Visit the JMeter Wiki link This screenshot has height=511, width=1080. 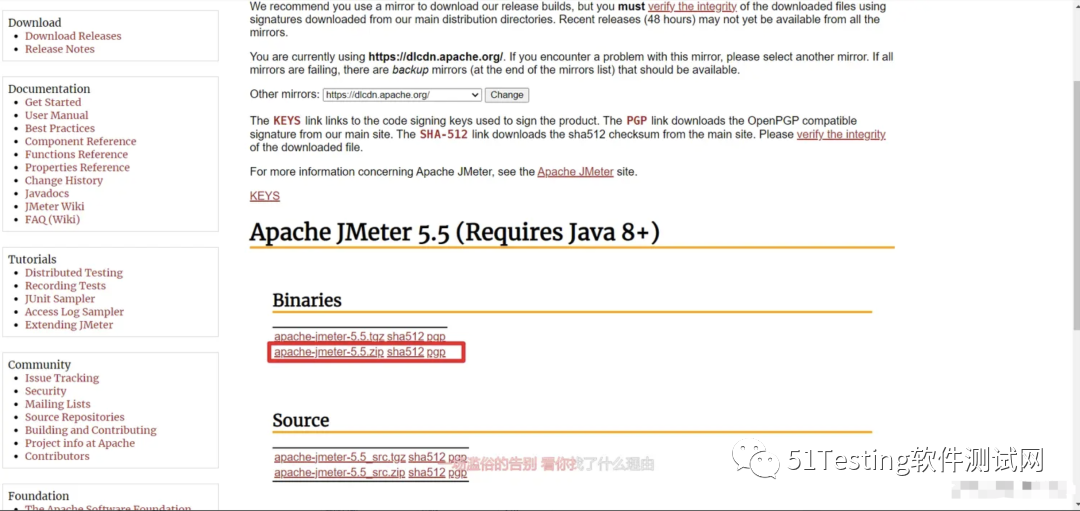tap(54, 207)
